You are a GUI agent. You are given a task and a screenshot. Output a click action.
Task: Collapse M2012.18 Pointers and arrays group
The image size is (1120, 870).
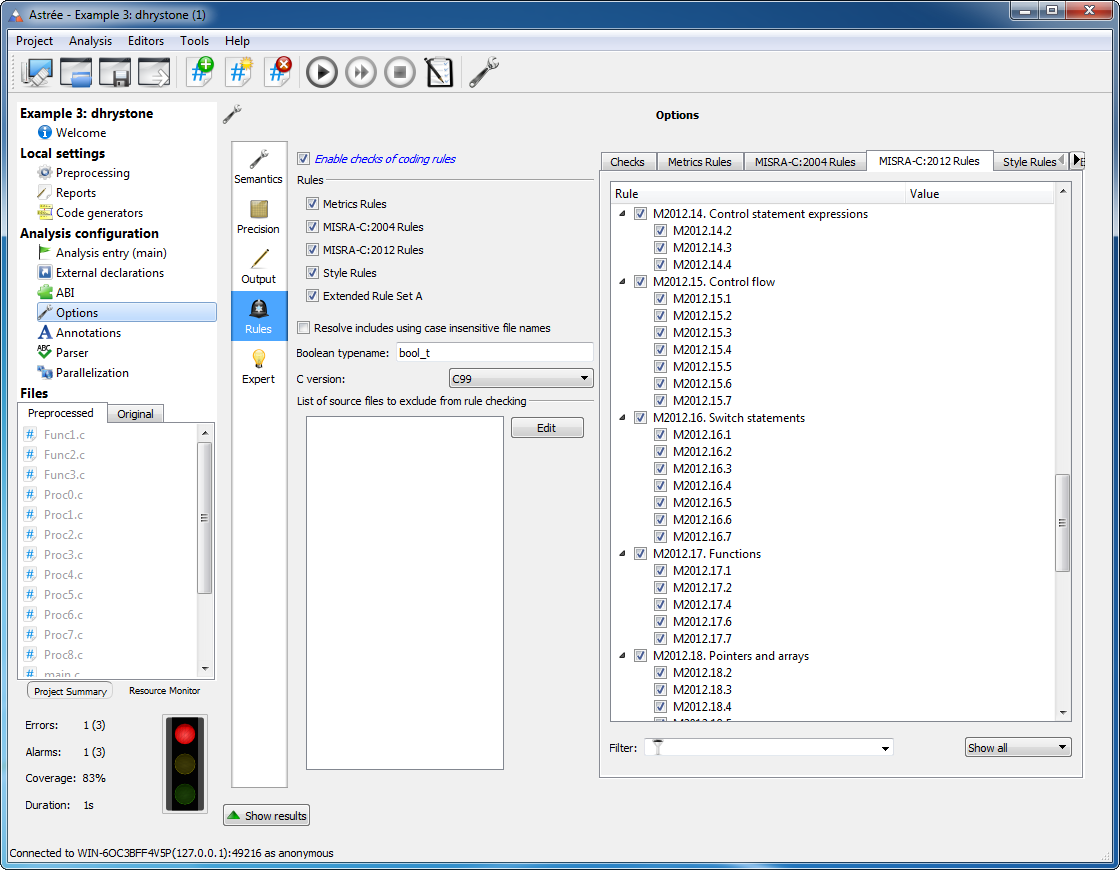[x=622, y=656]
